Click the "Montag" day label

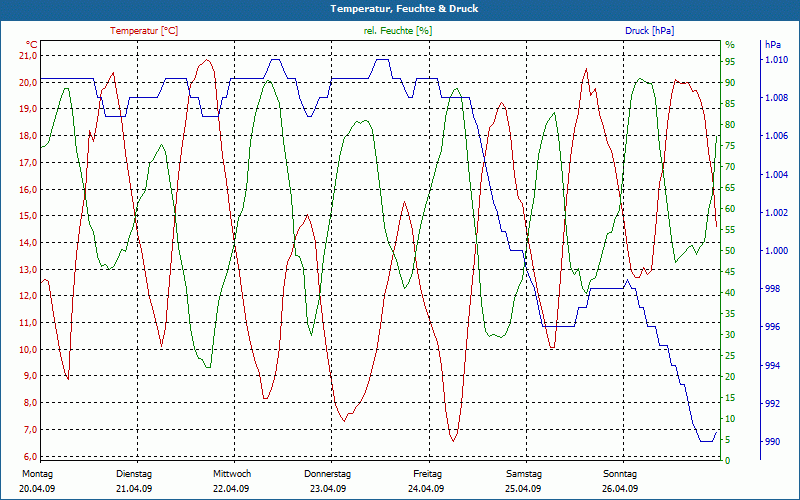point(37,474)
